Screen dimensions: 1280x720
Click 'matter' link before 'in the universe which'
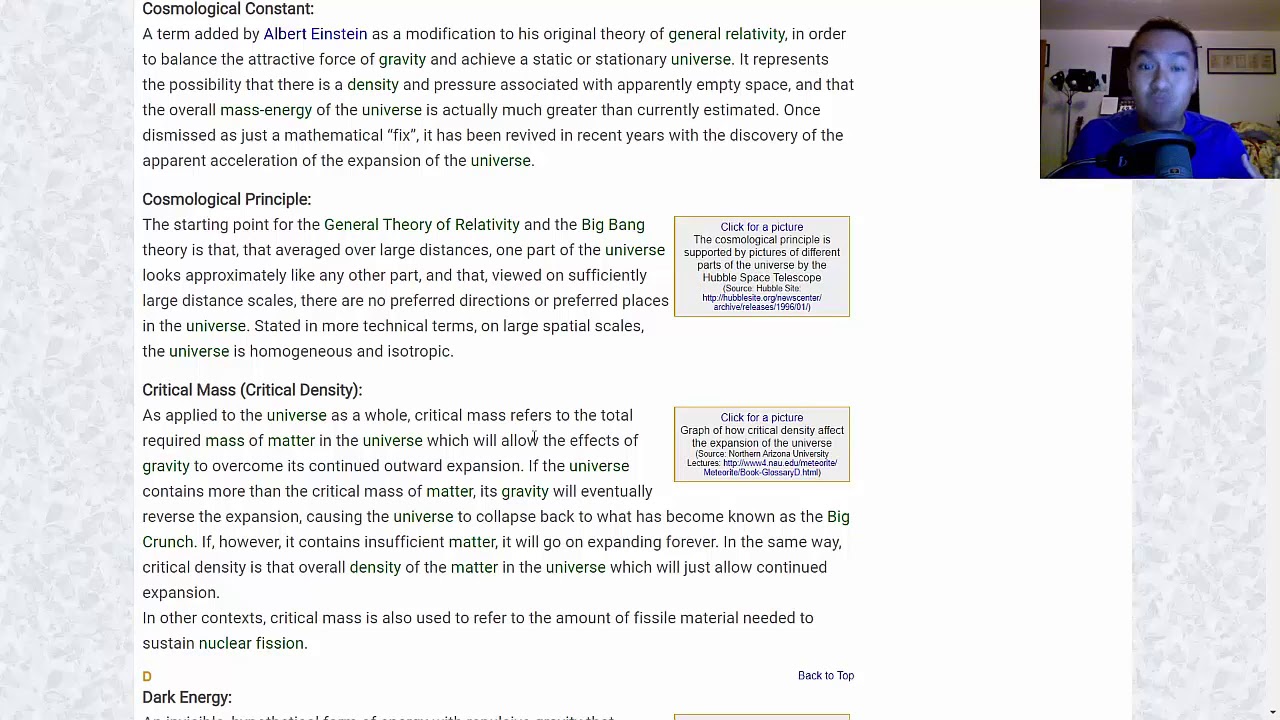point(474,567)
